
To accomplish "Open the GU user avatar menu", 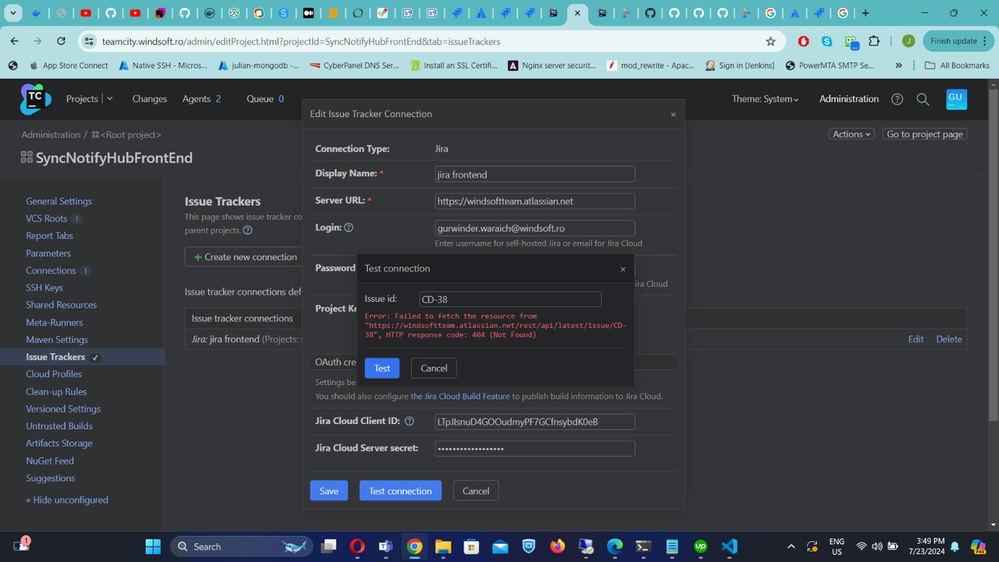I will pos(956,99).
